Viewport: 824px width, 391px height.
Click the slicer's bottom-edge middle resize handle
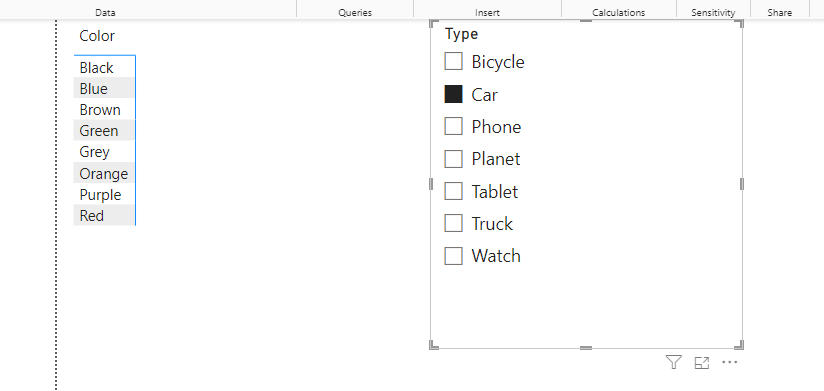point(586,348)
